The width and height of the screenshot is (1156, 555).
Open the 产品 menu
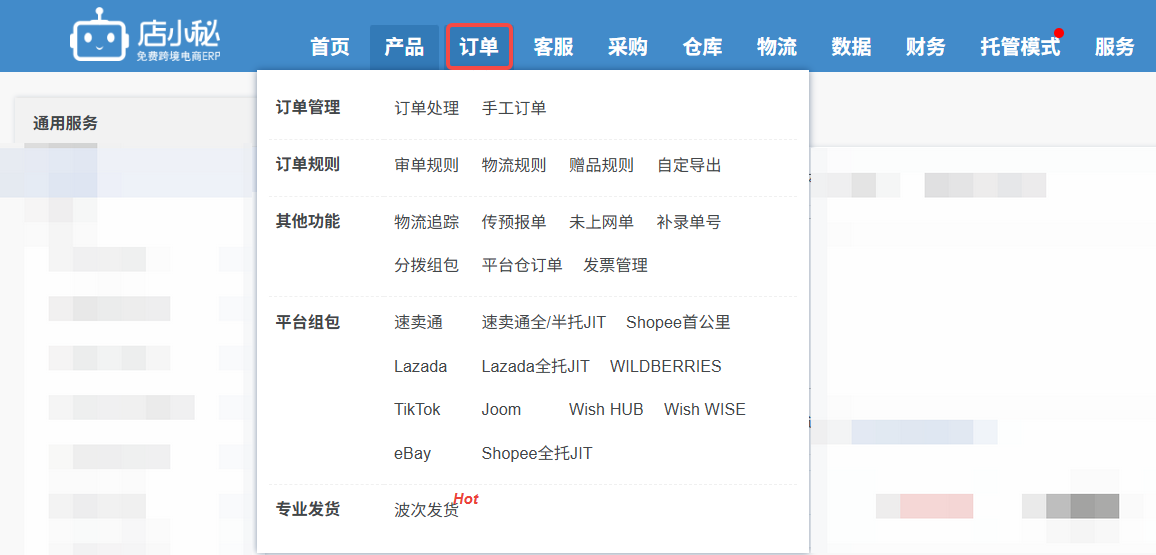tap(404, 47)
